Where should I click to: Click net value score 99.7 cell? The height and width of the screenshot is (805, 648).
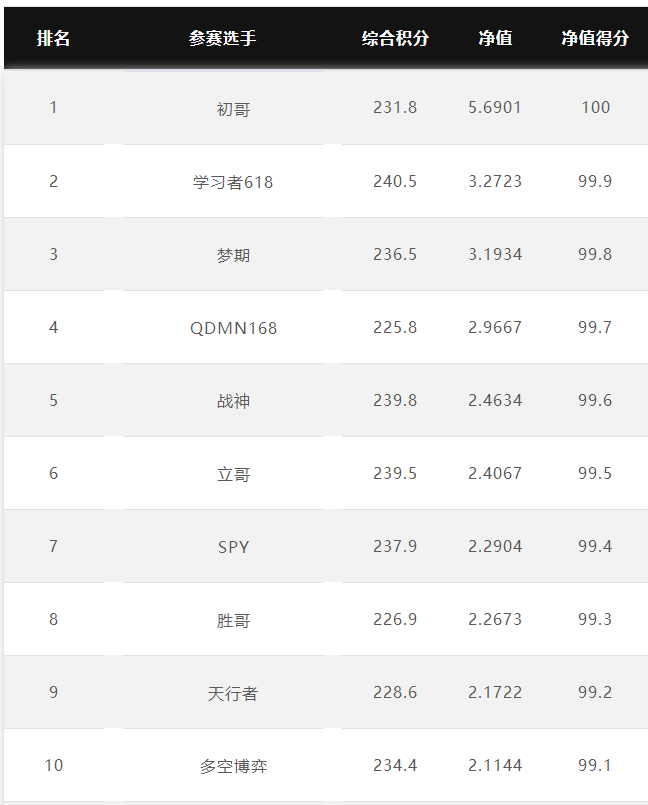coord(595,327)
